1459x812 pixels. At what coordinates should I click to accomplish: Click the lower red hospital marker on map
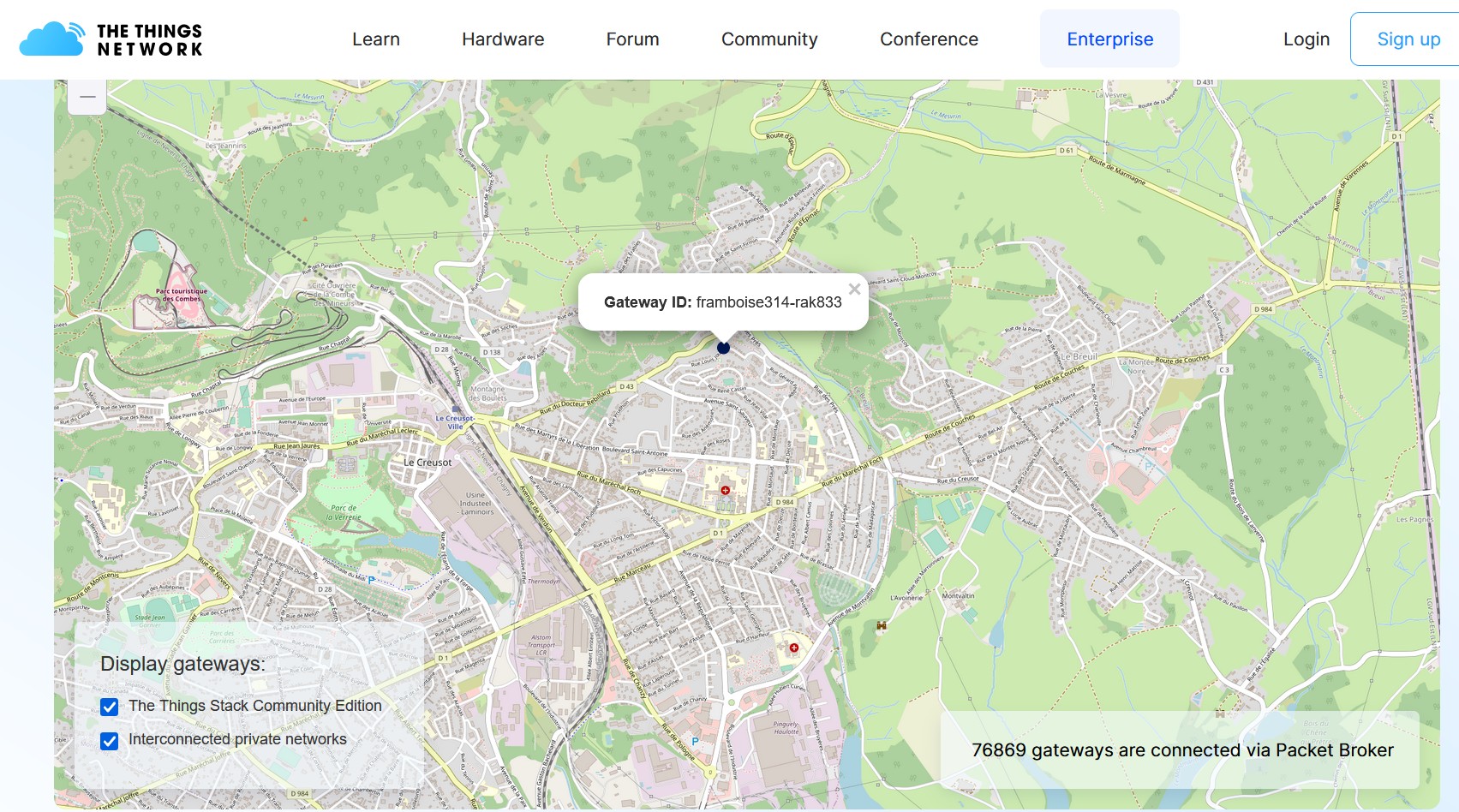[794, 648]
